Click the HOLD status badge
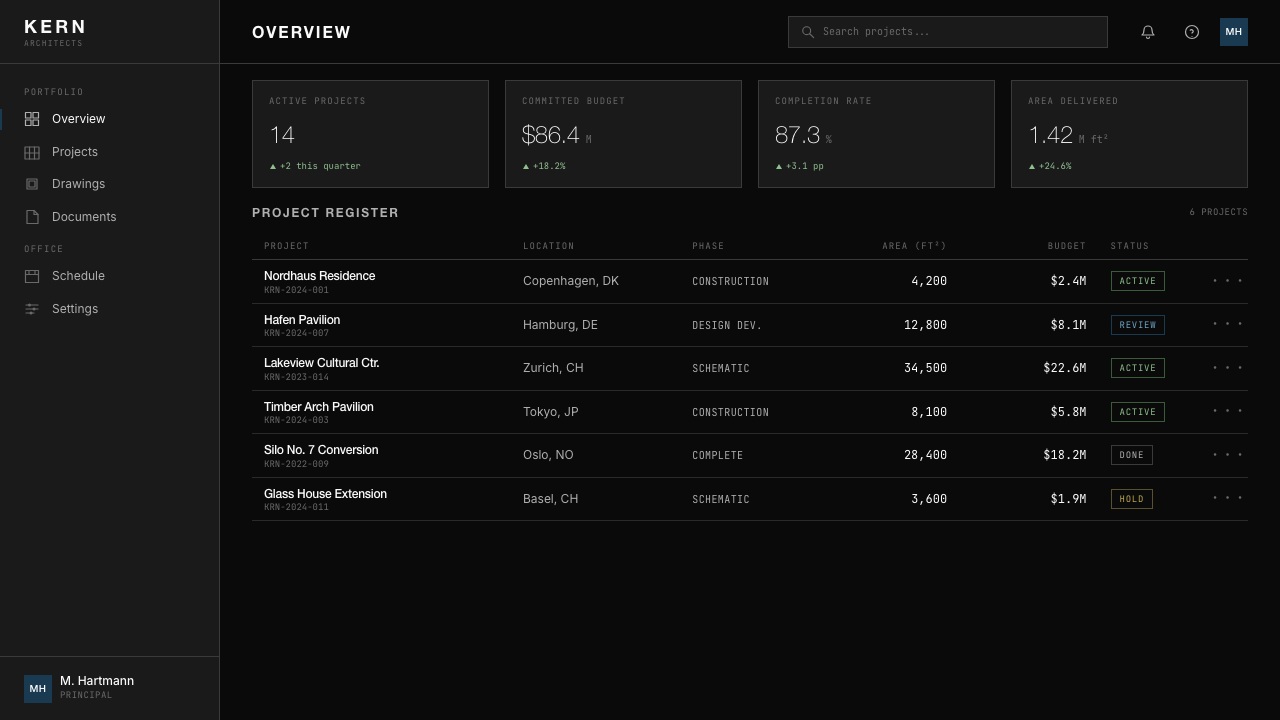This screenshot has height=720, width=1280. (1132, 499)
